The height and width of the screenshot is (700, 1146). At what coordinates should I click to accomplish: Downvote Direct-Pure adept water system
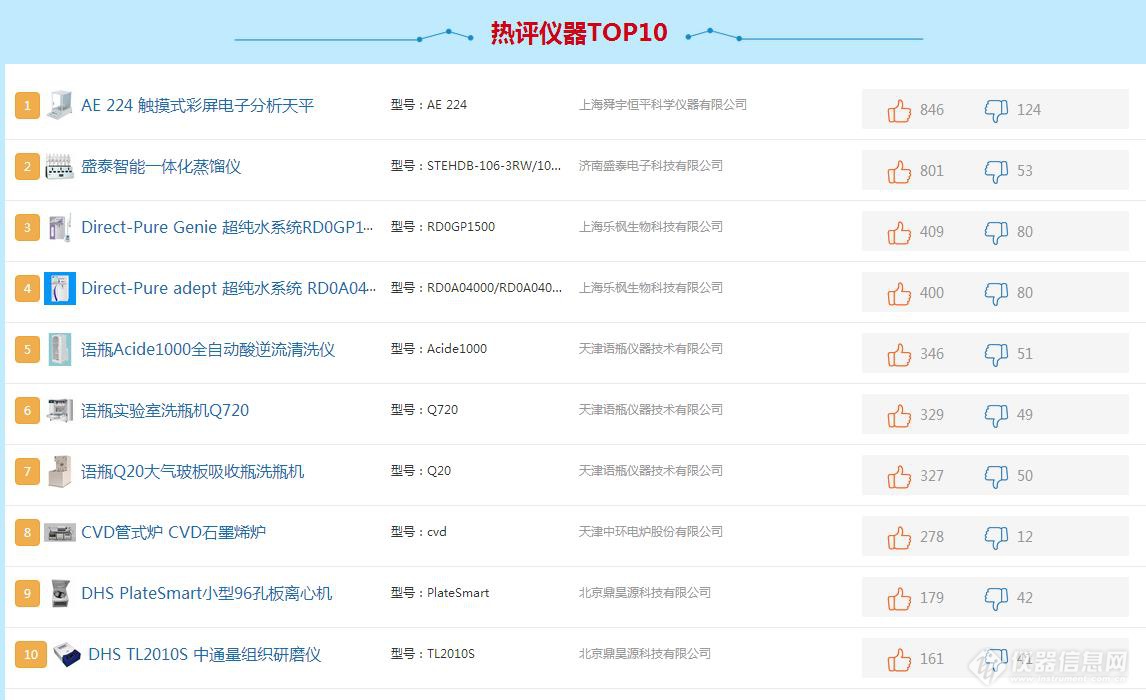996,293
